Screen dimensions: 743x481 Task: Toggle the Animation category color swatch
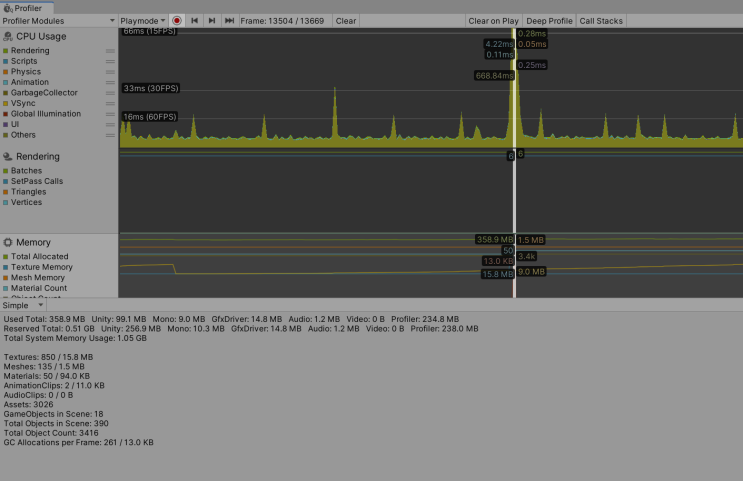point(6,82)
